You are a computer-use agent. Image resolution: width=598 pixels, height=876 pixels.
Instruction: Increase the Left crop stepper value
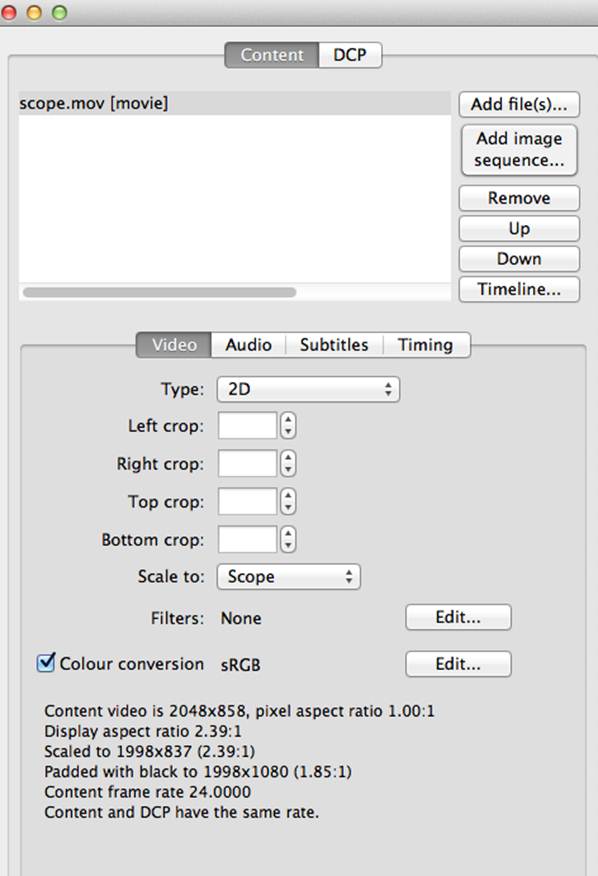coord(288,420)
